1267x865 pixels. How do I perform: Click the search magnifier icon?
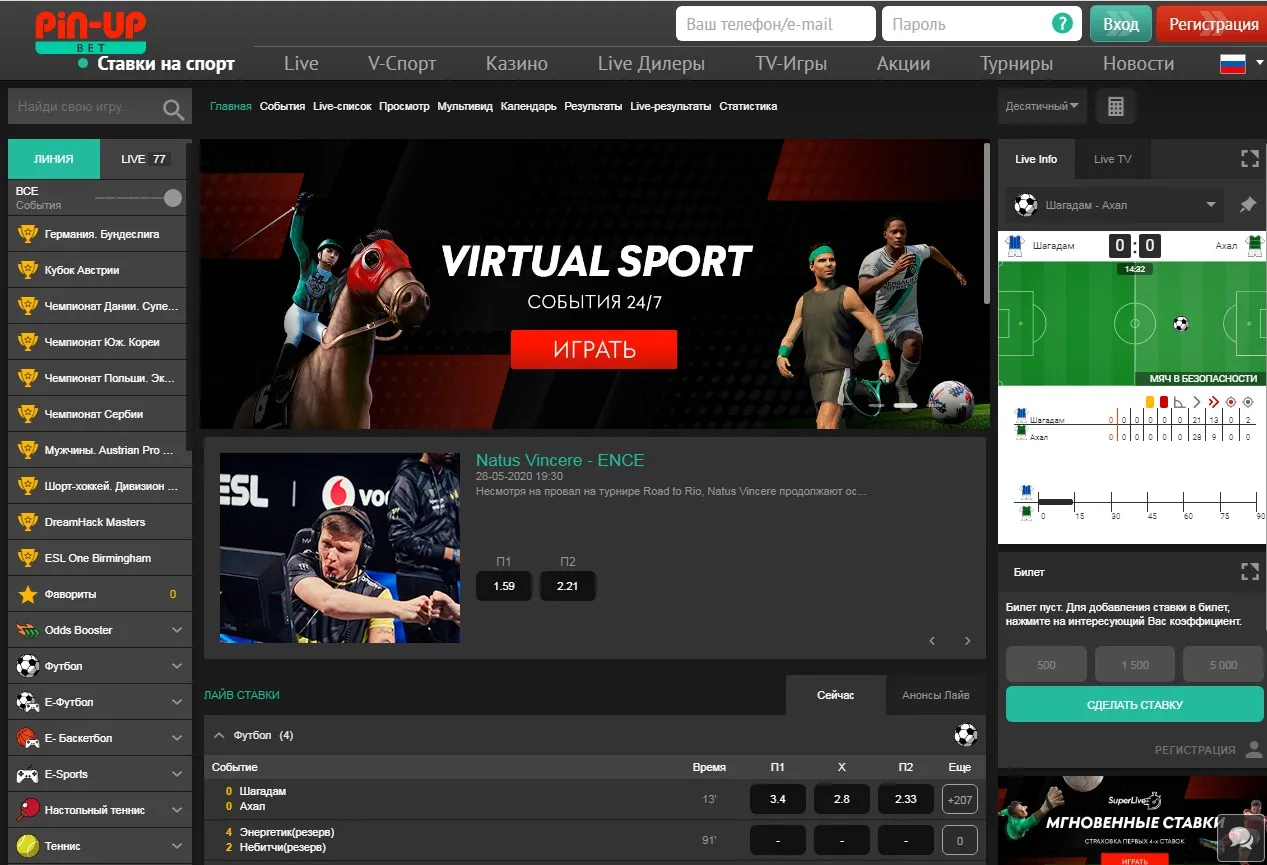pos(174,108)
